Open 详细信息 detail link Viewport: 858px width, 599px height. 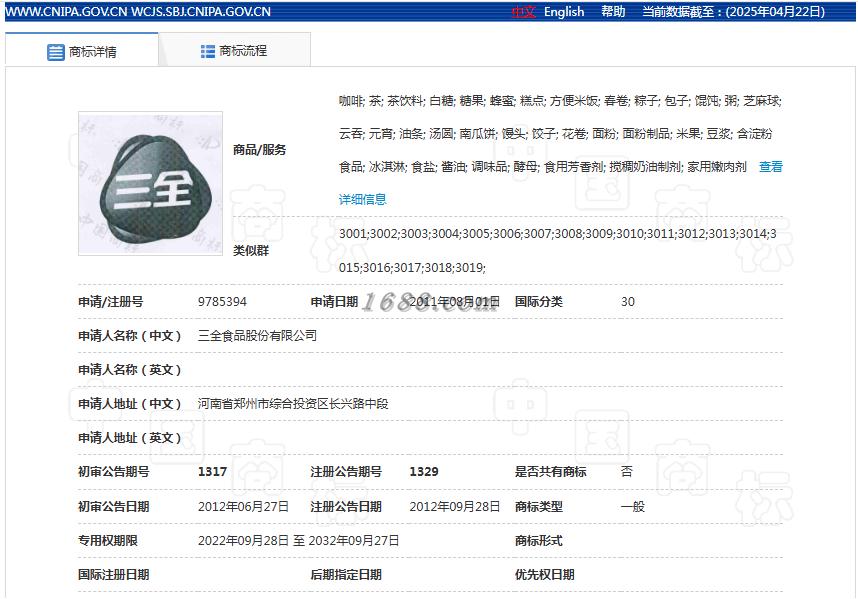click(362, 199)
